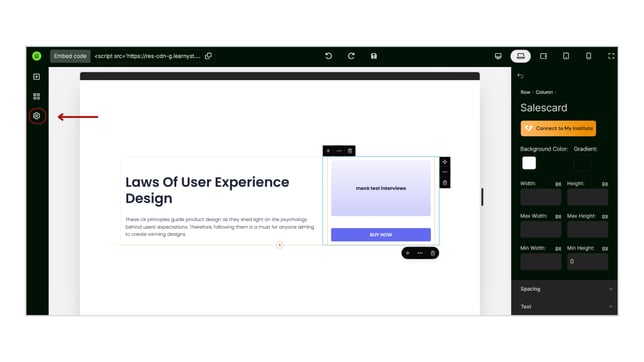This screenshot has width=644, height=362.
Task: Undo the last change
Action: click(328, 56)
